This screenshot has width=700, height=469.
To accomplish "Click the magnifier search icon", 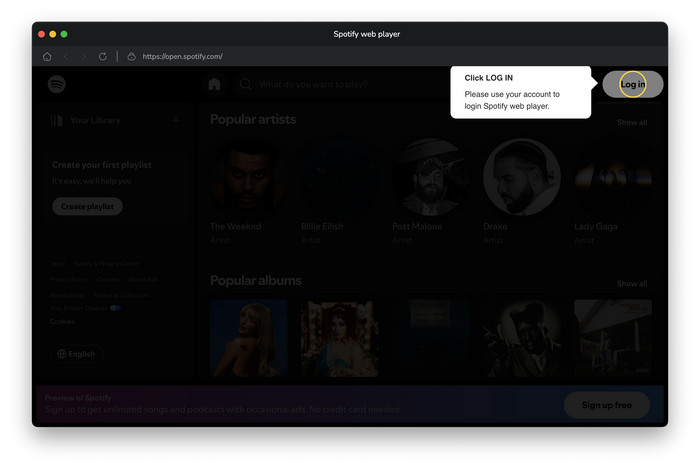I will (x=245, y=84).
